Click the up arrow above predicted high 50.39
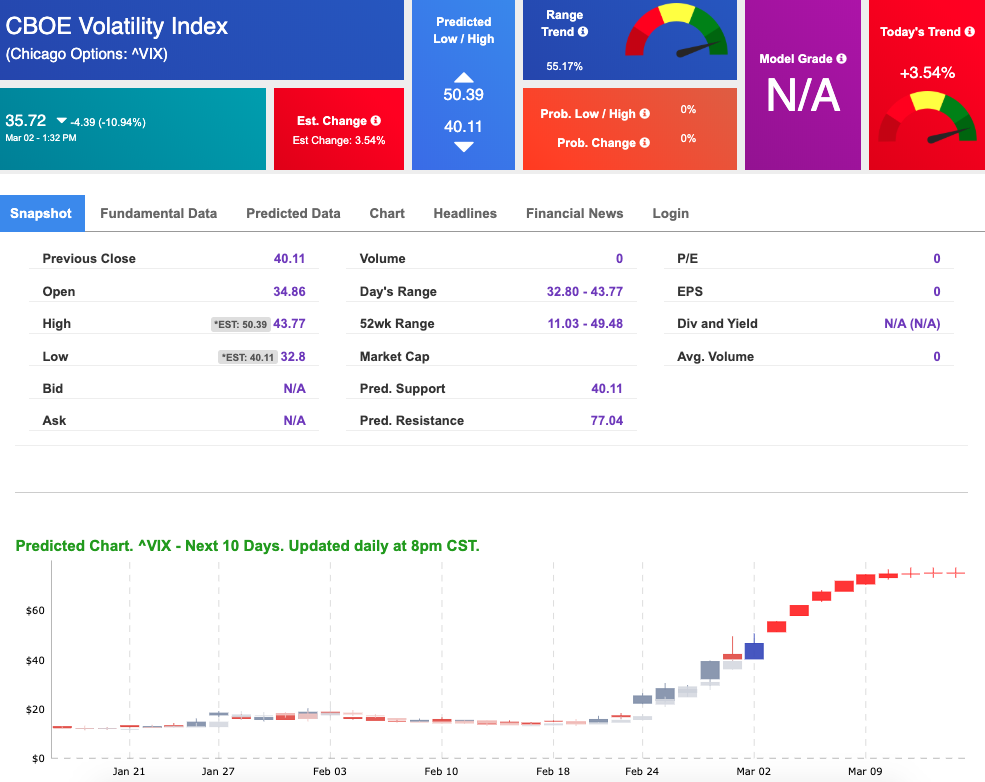Viewport: 985px width, 782px height. click(464, 77)
